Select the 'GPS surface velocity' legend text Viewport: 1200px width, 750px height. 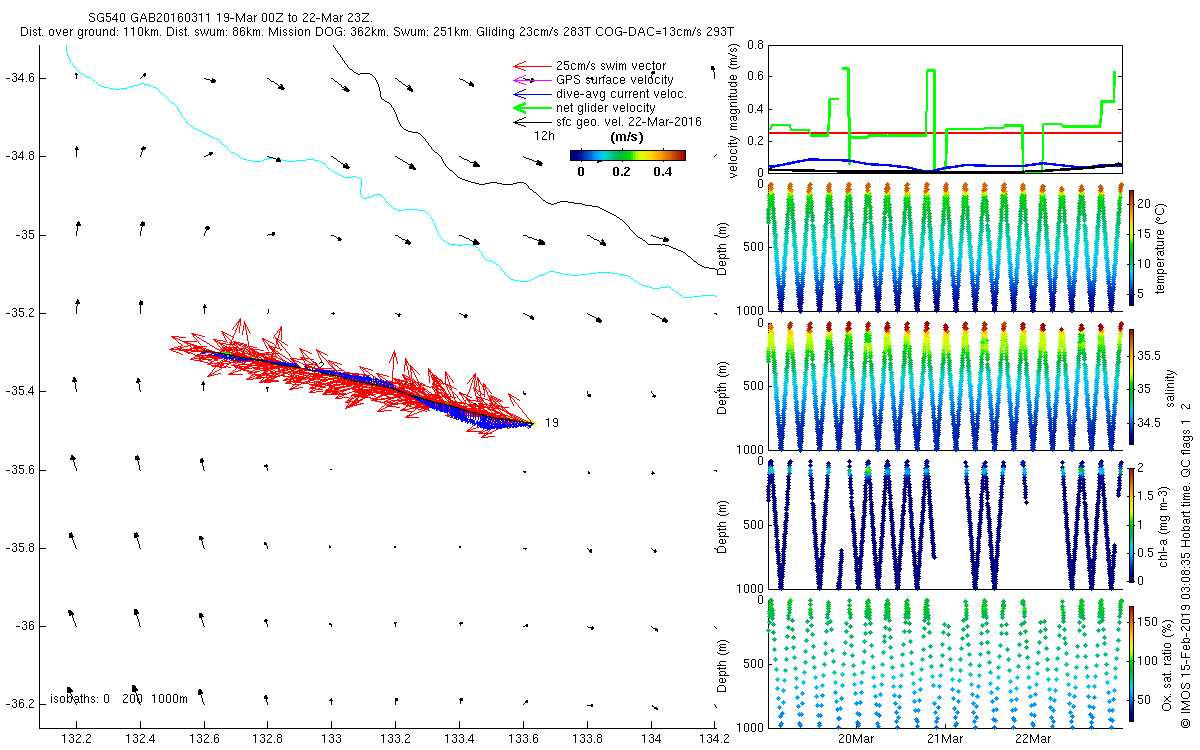point(614,80)
